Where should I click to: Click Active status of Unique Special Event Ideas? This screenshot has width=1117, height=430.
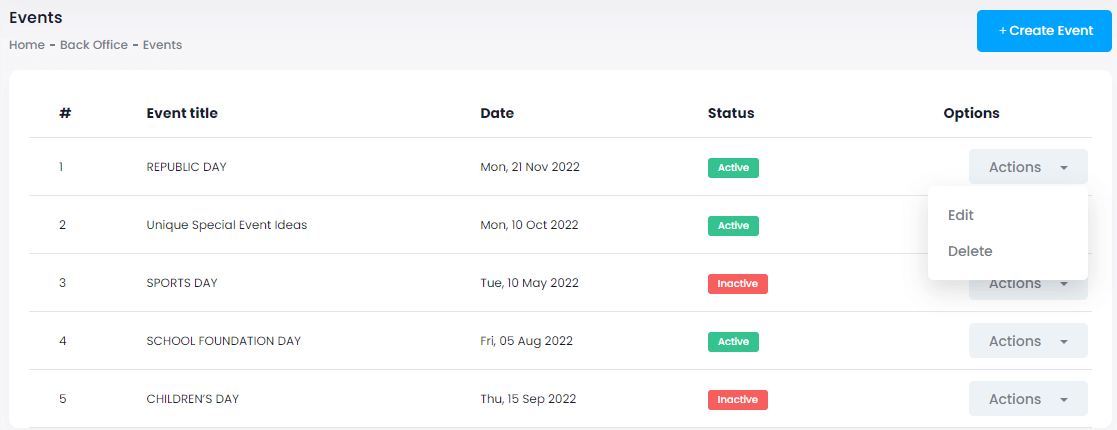[733, 226]
